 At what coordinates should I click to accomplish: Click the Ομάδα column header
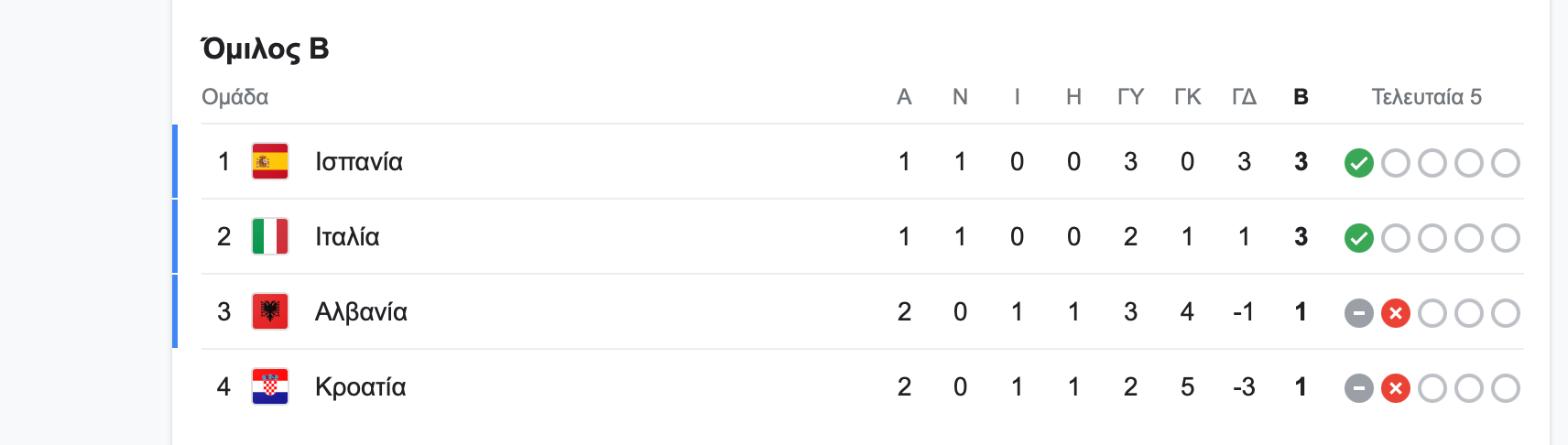[x=235, y=97]
